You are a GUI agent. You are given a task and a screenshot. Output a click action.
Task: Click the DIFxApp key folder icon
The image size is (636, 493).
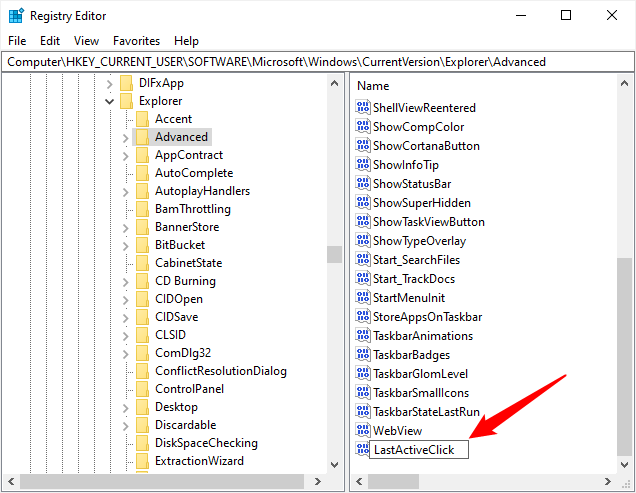(x=126, y=83)
